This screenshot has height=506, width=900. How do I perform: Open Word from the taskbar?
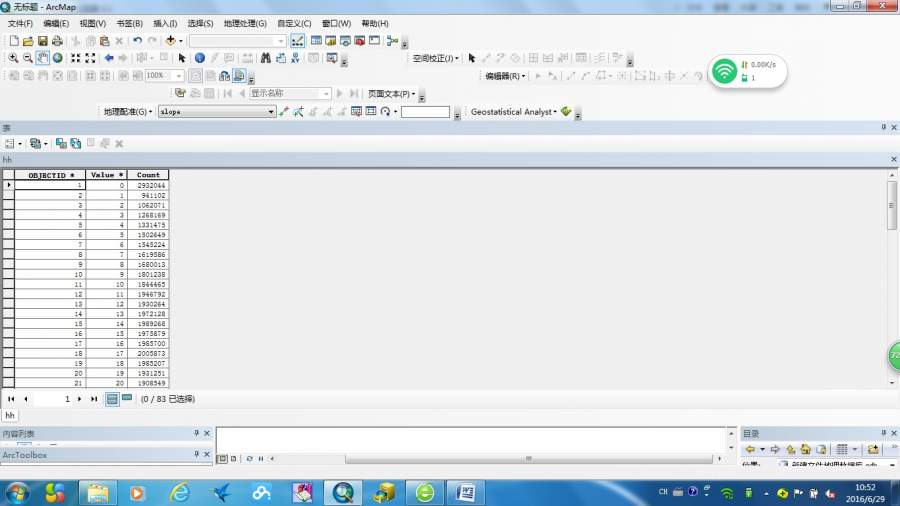[465, 493]
